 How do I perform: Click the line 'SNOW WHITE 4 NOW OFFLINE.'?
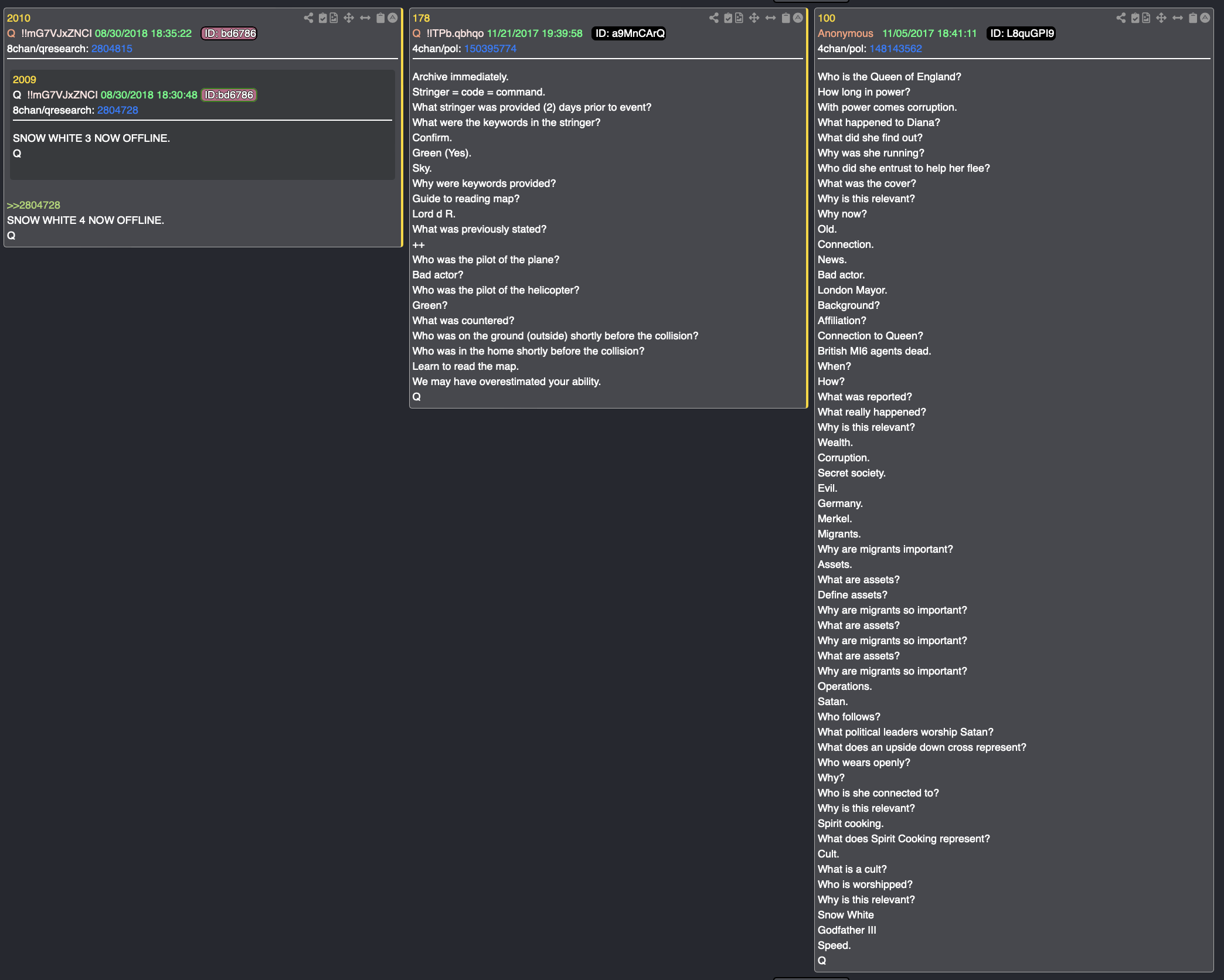point(86,220)
